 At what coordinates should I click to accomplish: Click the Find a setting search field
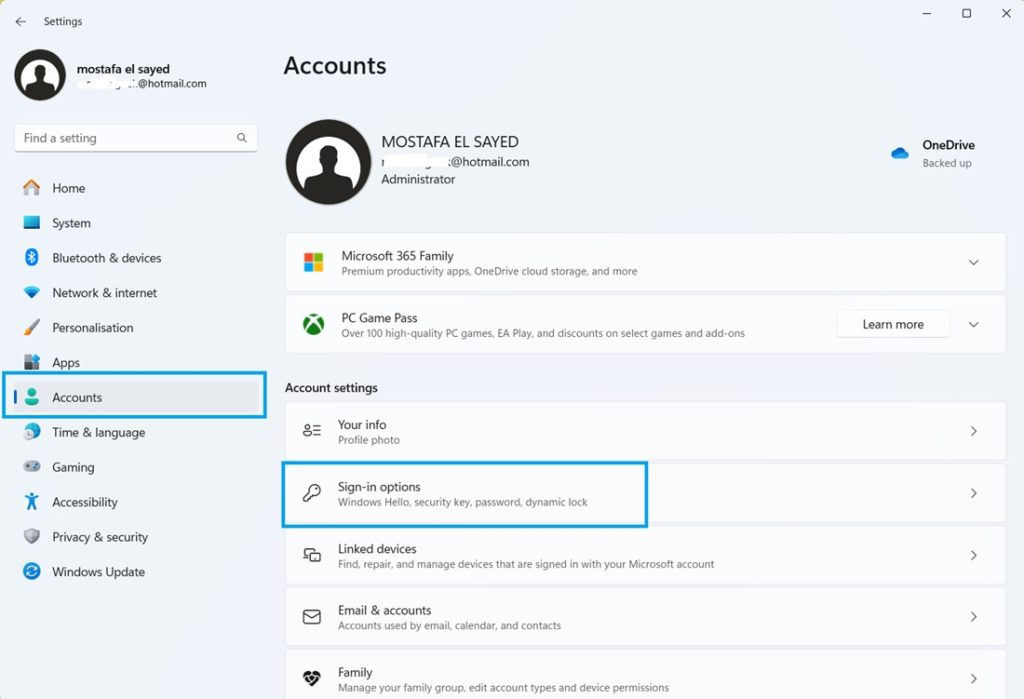pos(135,137)
